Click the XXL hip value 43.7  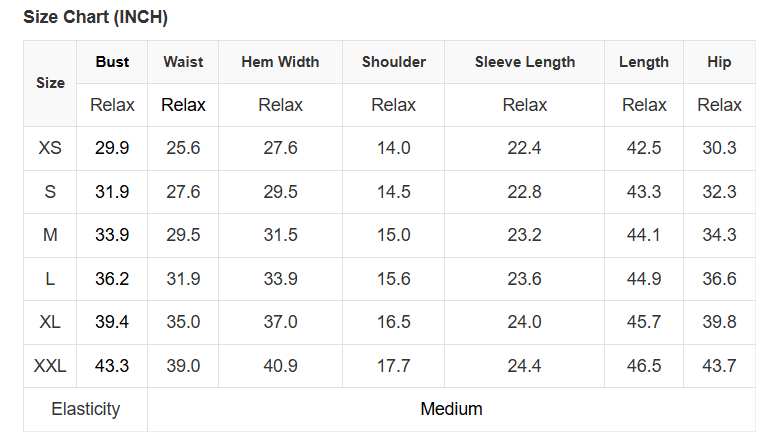(x=719, y=366)
